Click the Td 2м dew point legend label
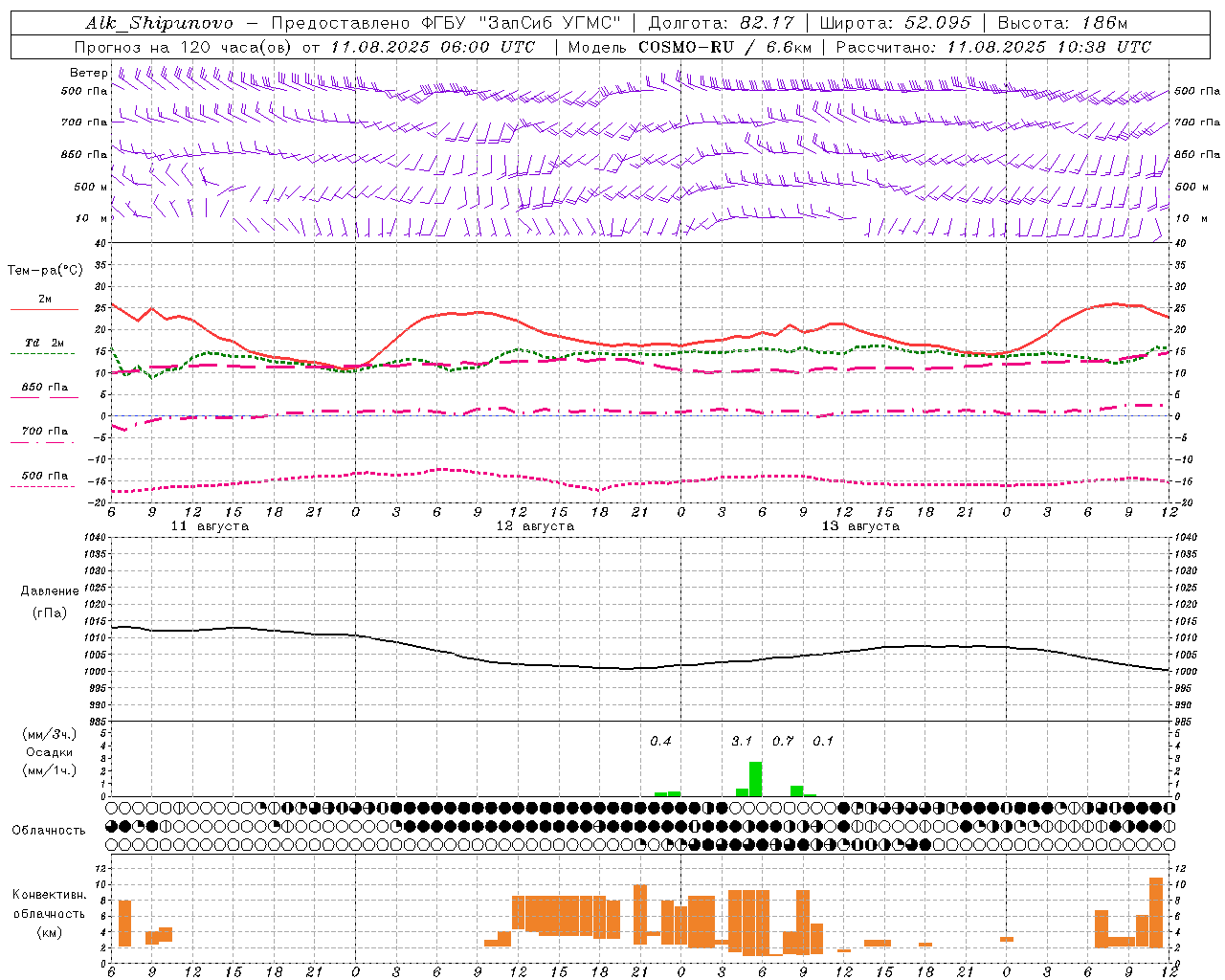This screenshot has width=1225, height=980. point(45,343)
